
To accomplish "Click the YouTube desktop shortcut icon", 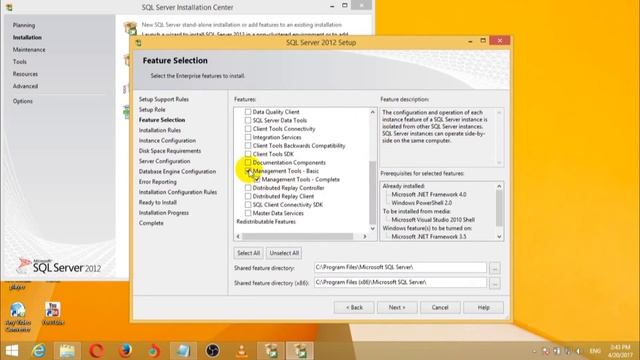I will pos(53,313).
